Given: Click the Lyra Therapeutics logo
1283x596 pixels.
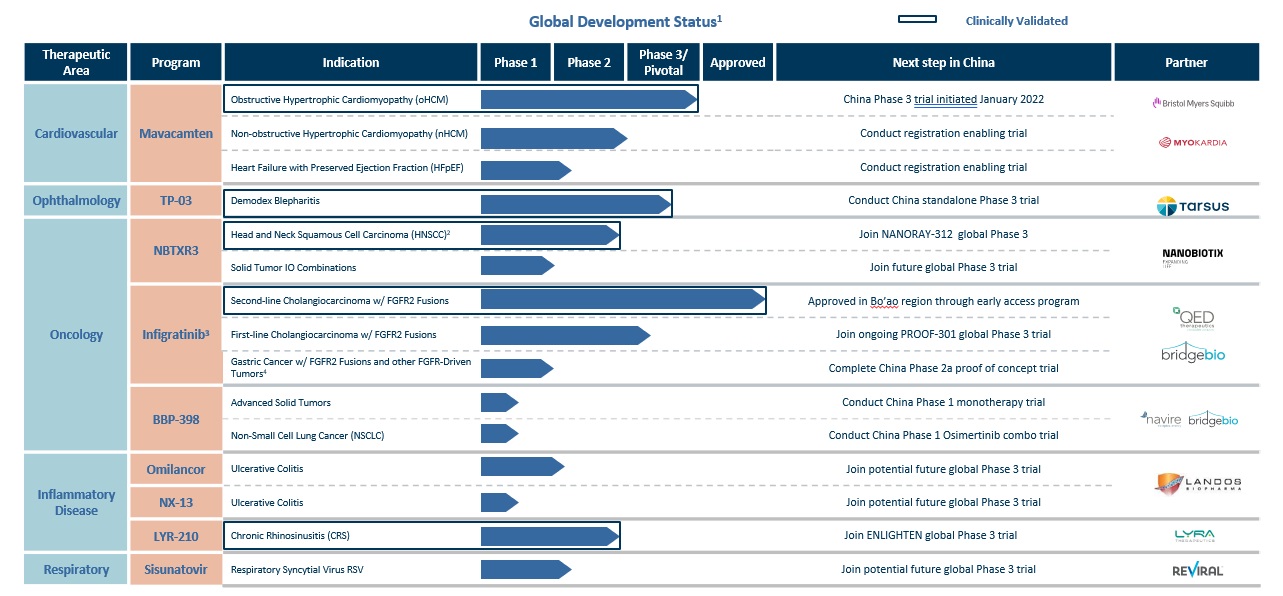Looking at the screenshot, I should pos(1194,537).
